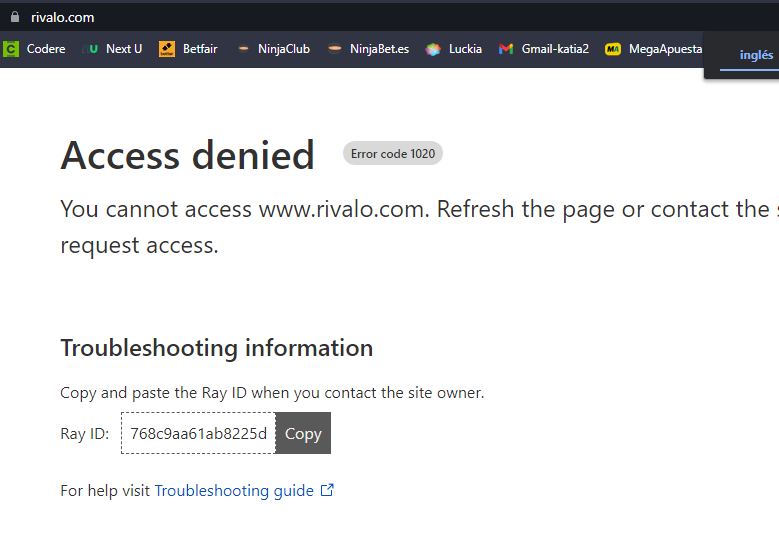This screenshot has width=779, height=536.
Task: Open the NinjaClub bookmark
Action: (x=273, y=49)
